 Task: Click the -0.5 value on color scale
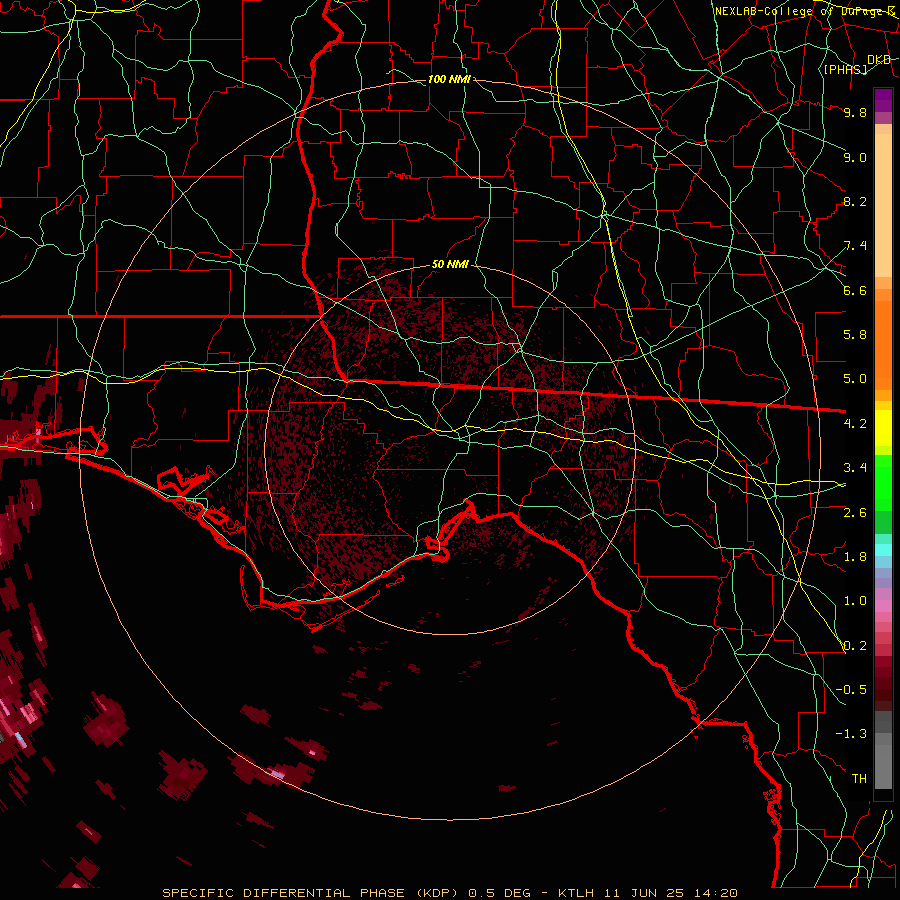pyautogui.click(x=851, y=690)
